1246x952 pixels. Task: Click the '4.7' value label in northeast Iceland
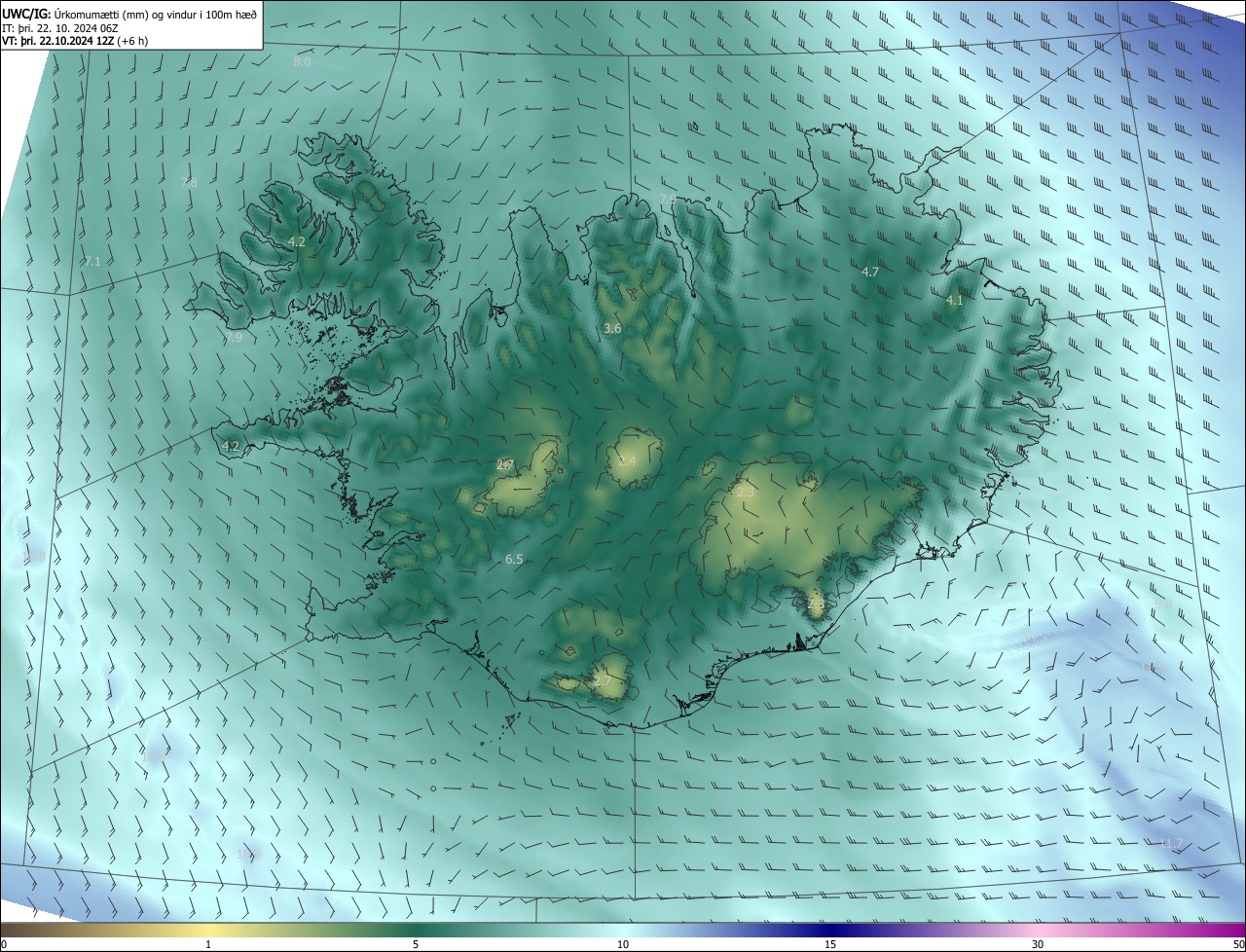870,272
